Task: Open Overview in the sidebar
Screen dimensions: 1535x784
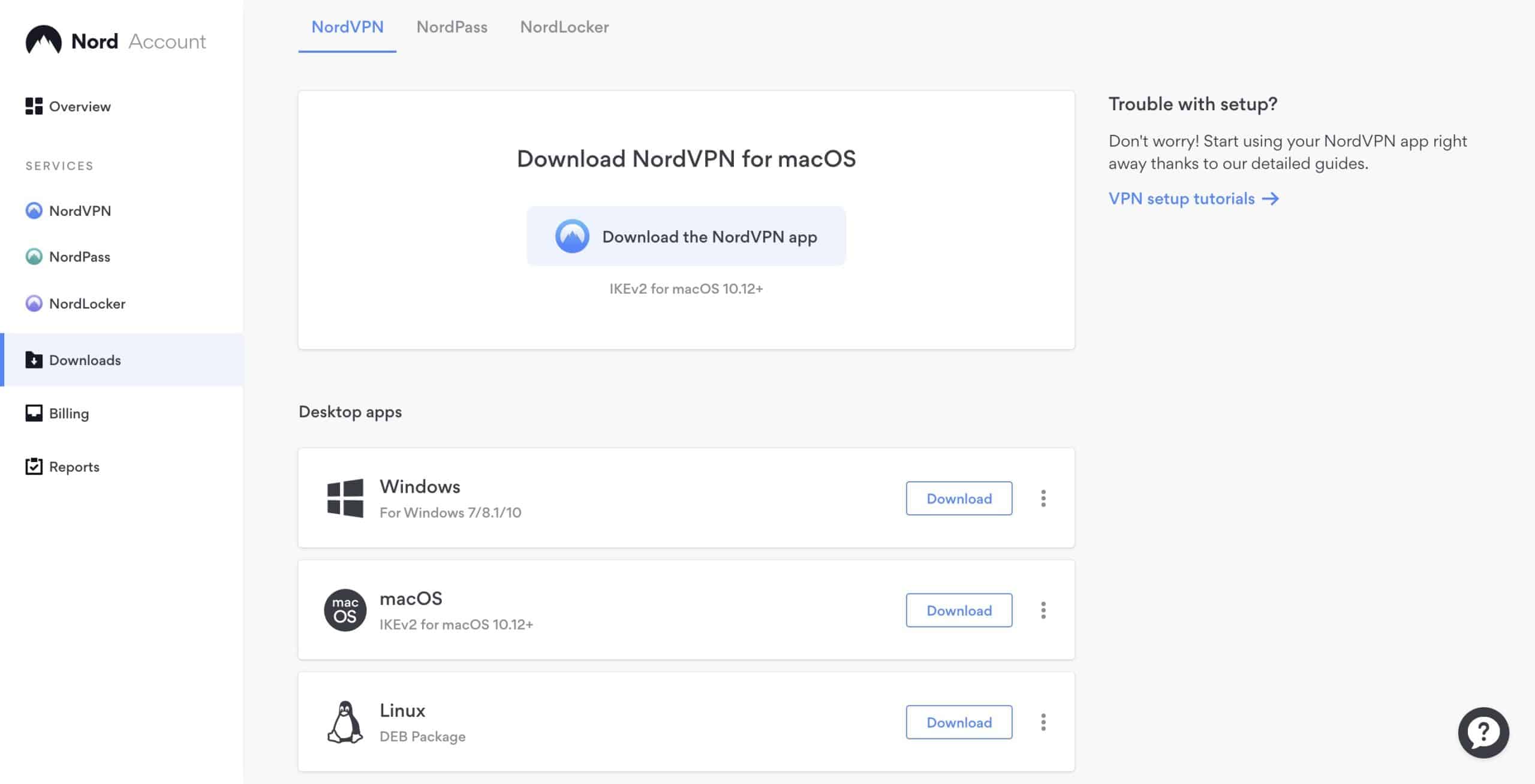Action: click(122, 106)
